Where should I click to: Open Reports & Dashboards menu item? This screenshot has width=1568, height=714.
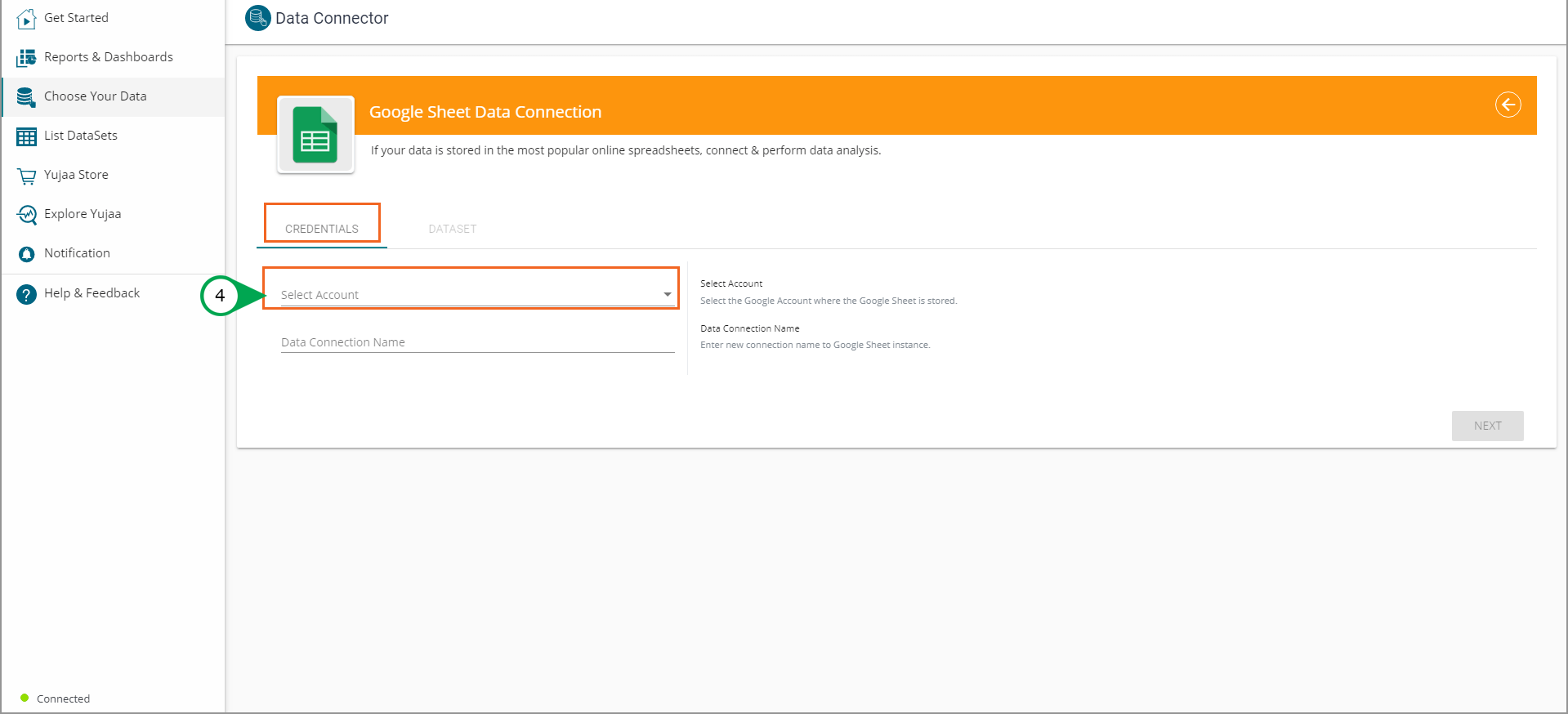click(x=108, y=57)
